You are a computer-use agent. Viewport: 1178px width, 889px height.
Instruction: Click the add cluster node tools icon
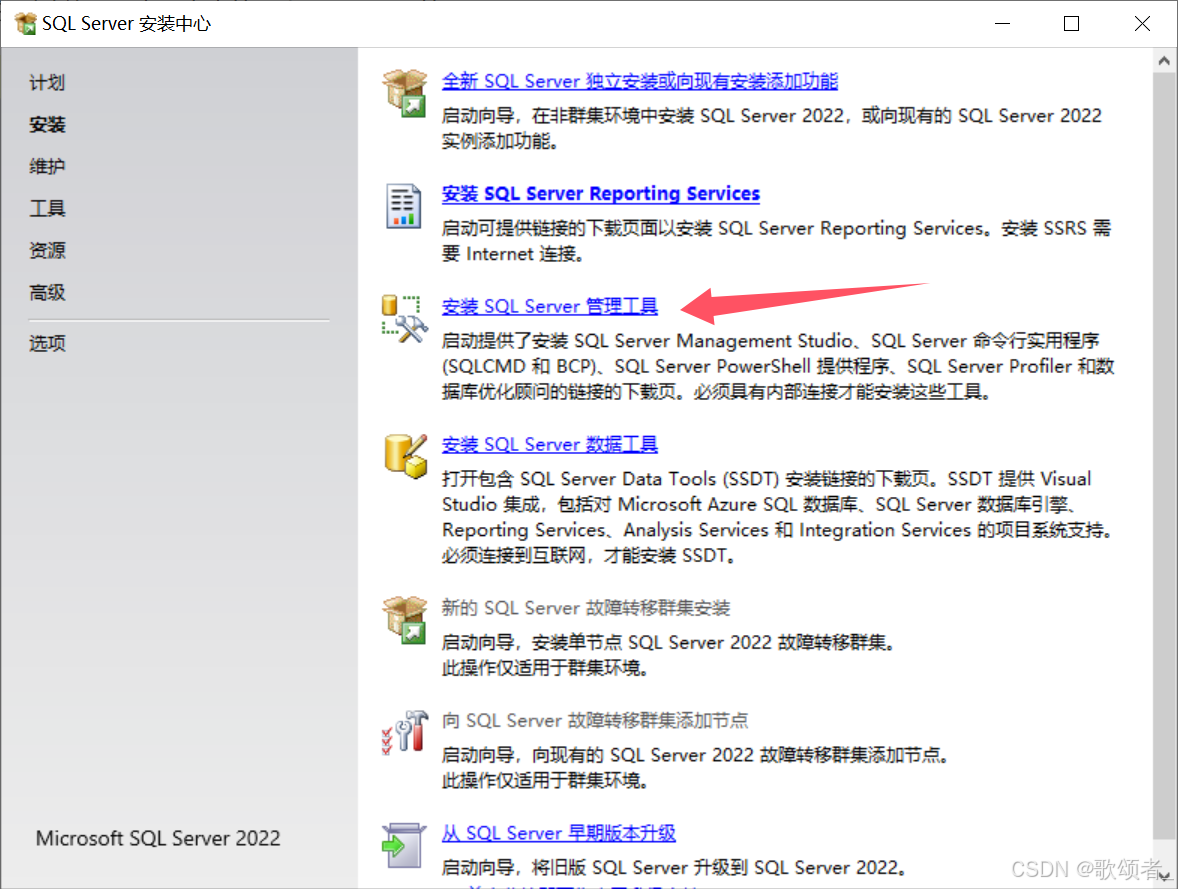[404, 732]
